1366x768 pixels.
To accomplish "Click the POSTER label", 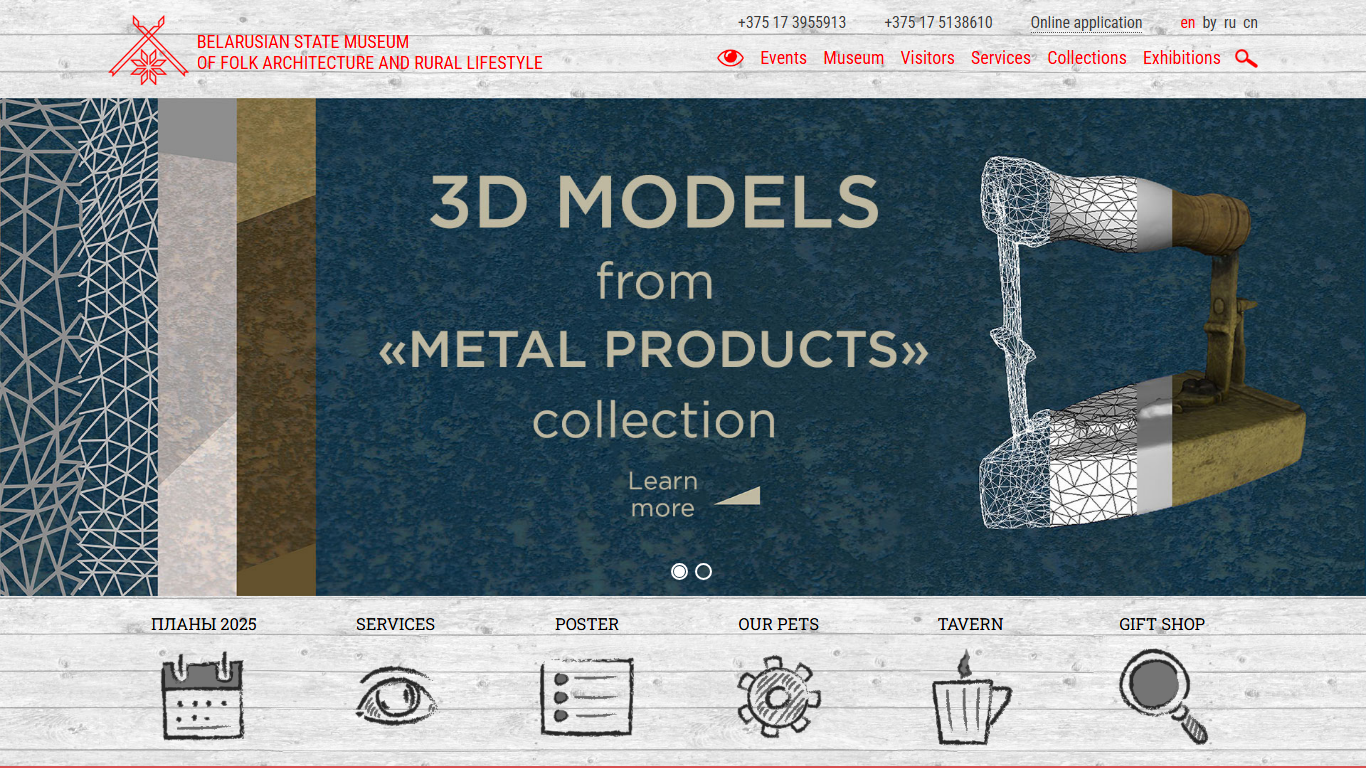I will point(587,624).
